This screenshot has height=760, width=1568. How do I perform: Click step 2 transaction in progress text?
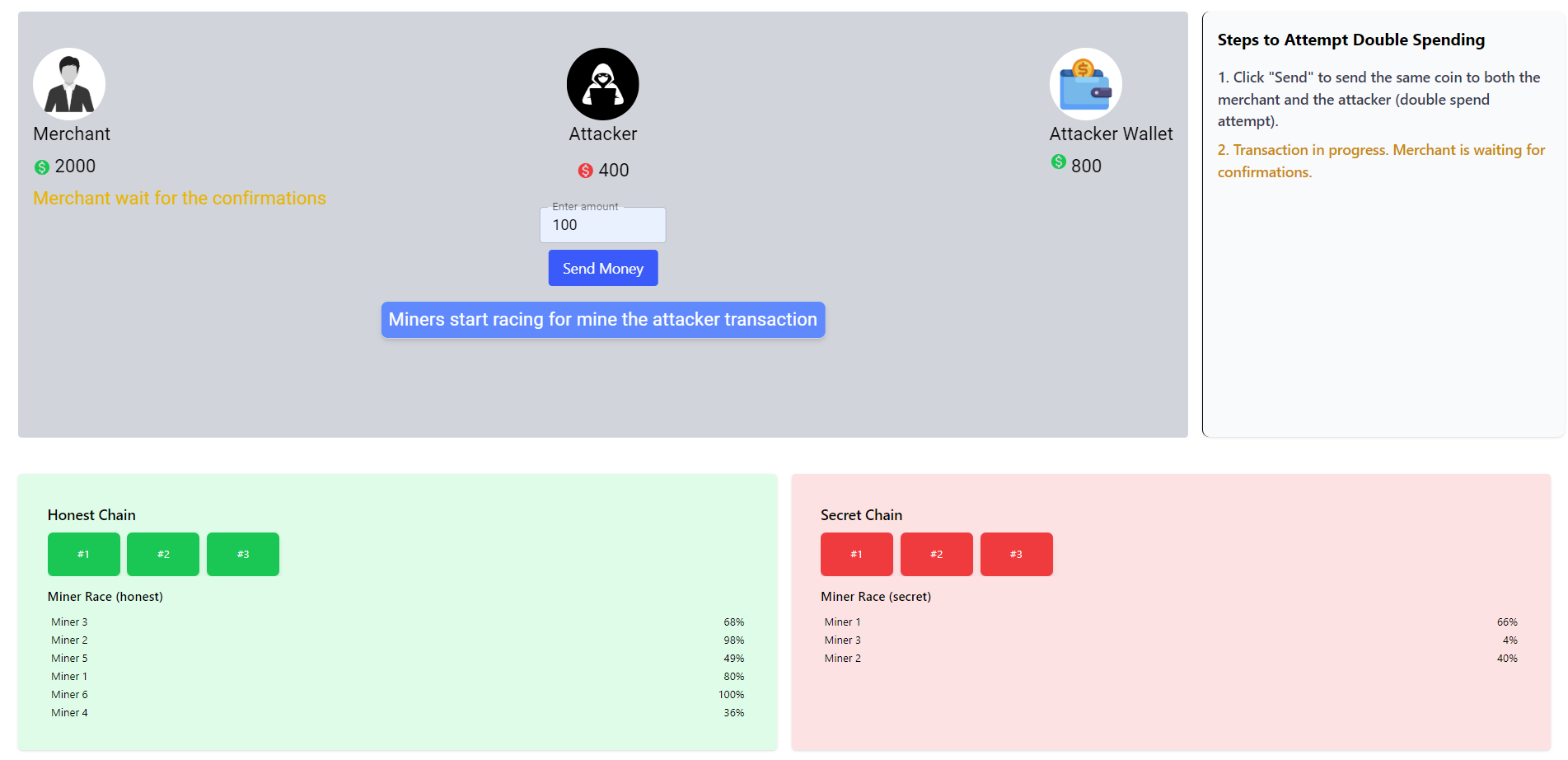pos(1381,161)
